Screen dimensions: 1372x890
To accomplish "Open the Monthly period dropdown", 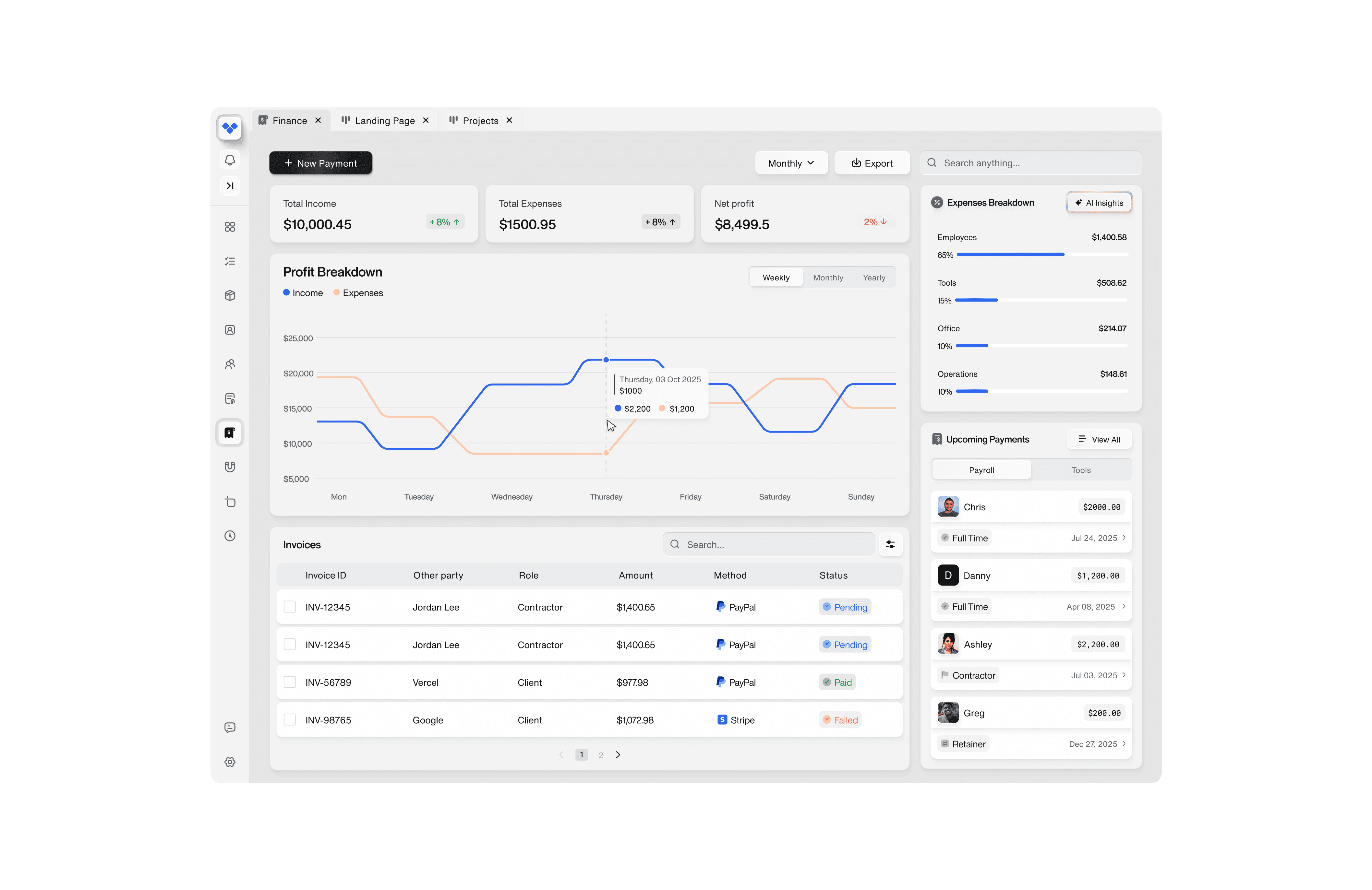I will click(791, 163).
